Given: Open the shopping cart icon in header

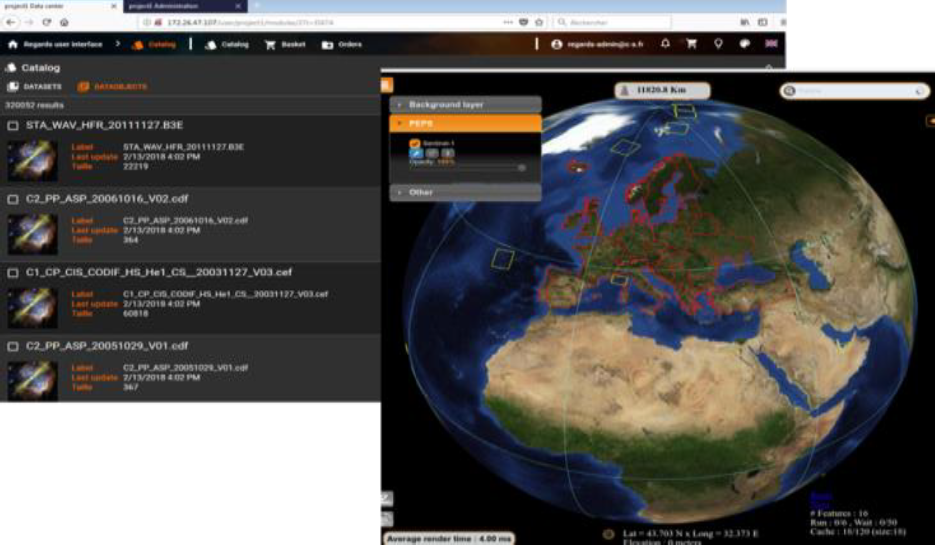Looking at the screenshot, I should 691,44.
